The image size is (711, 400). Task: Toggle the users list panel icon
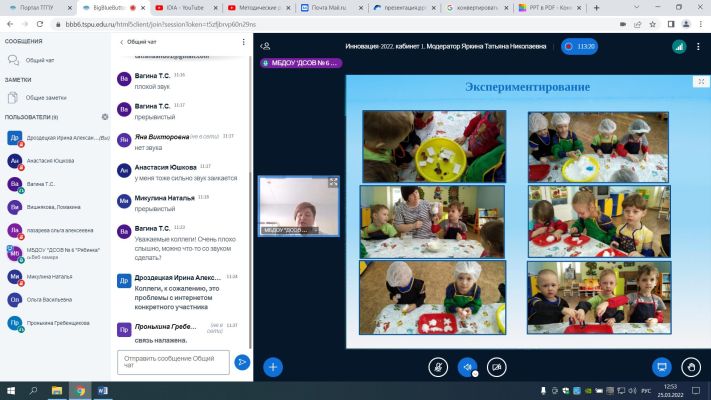[266, 46]
